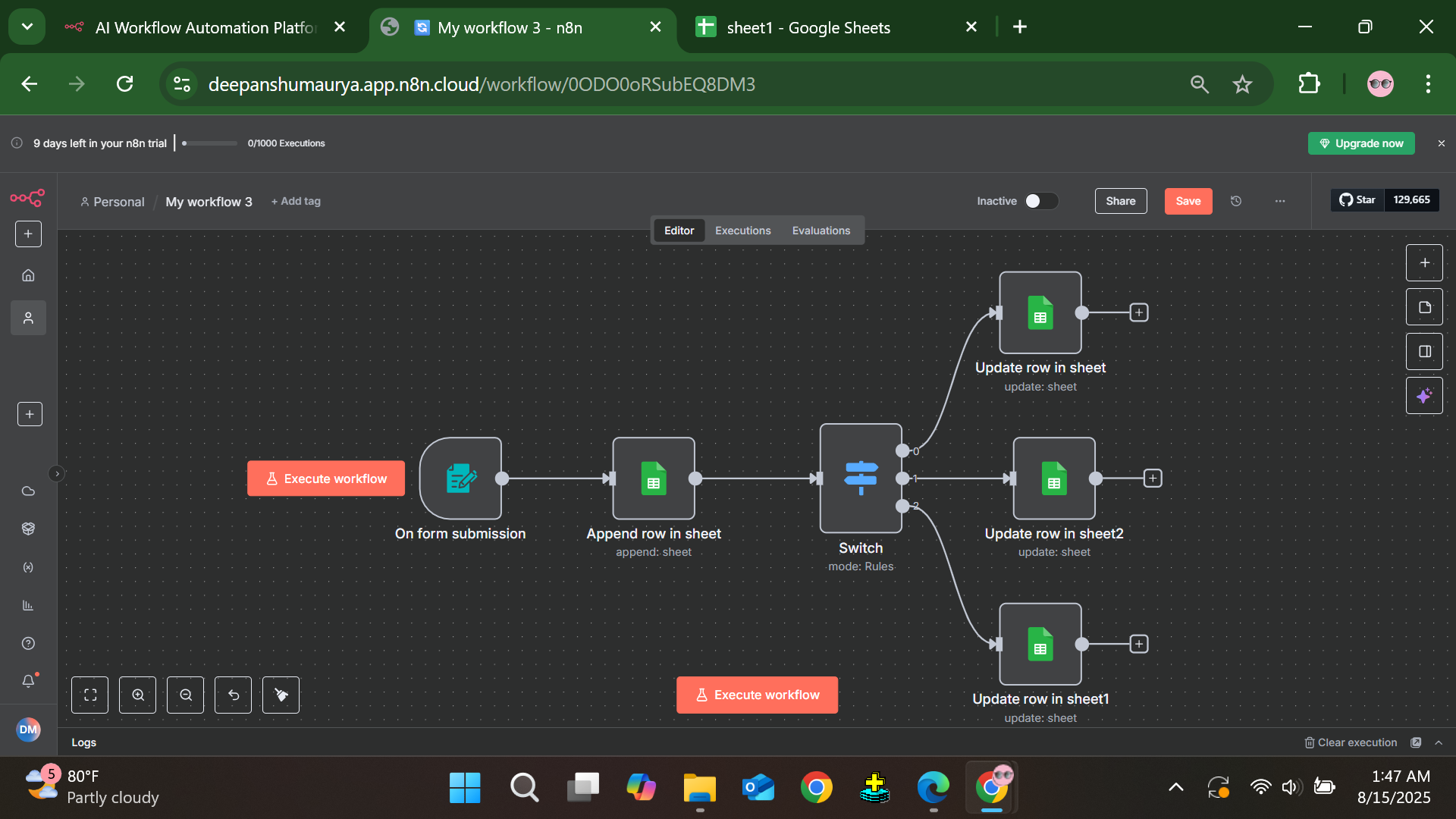Viewport: 1456px width, 819px height.
Task: Open the sheet1 Google Sheets browser tab
Action: 808,27
